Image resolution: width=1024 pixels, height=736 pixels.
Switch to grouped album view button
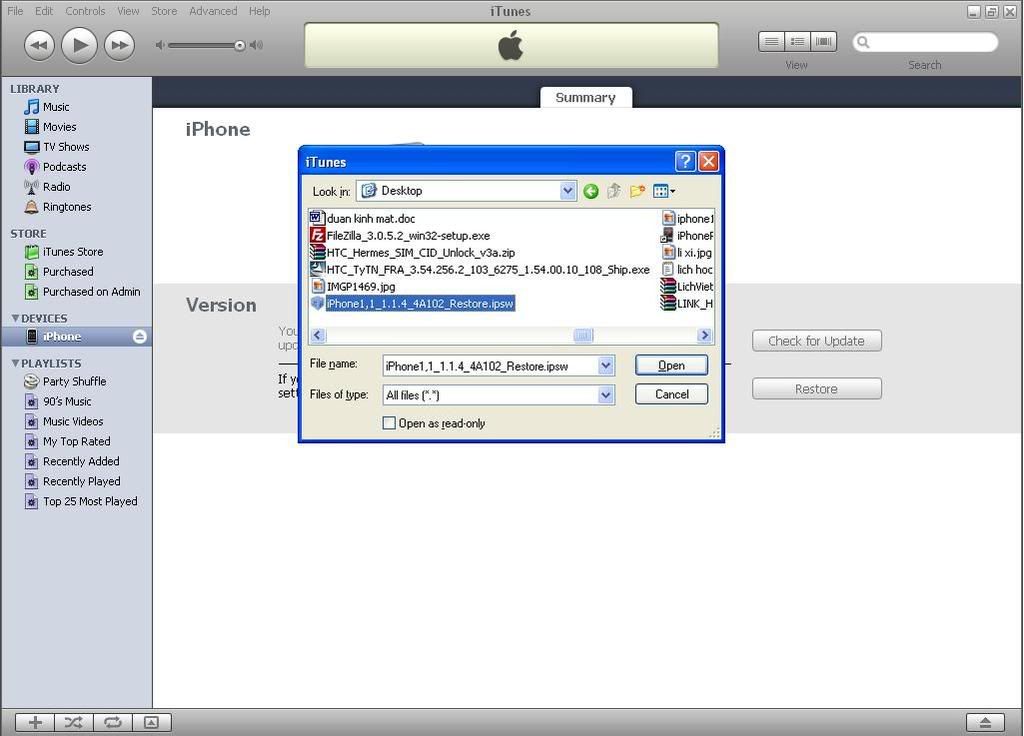[x=797, y=42]
